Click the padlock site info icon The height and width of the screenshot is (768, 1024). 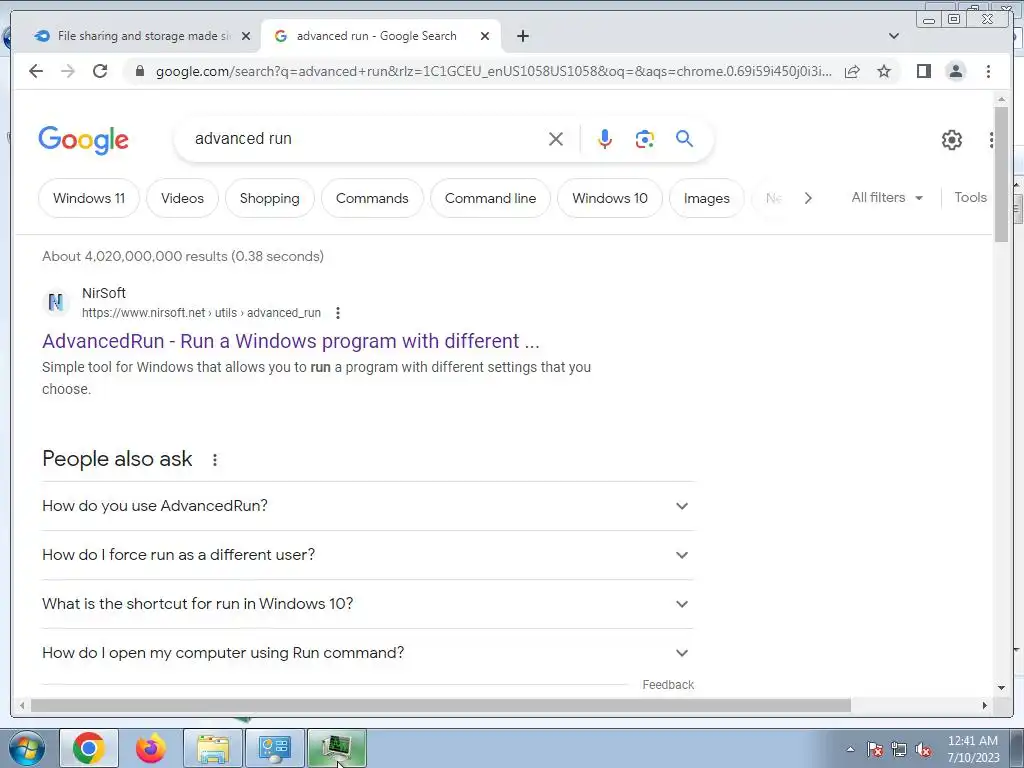(x=139, y=71)
